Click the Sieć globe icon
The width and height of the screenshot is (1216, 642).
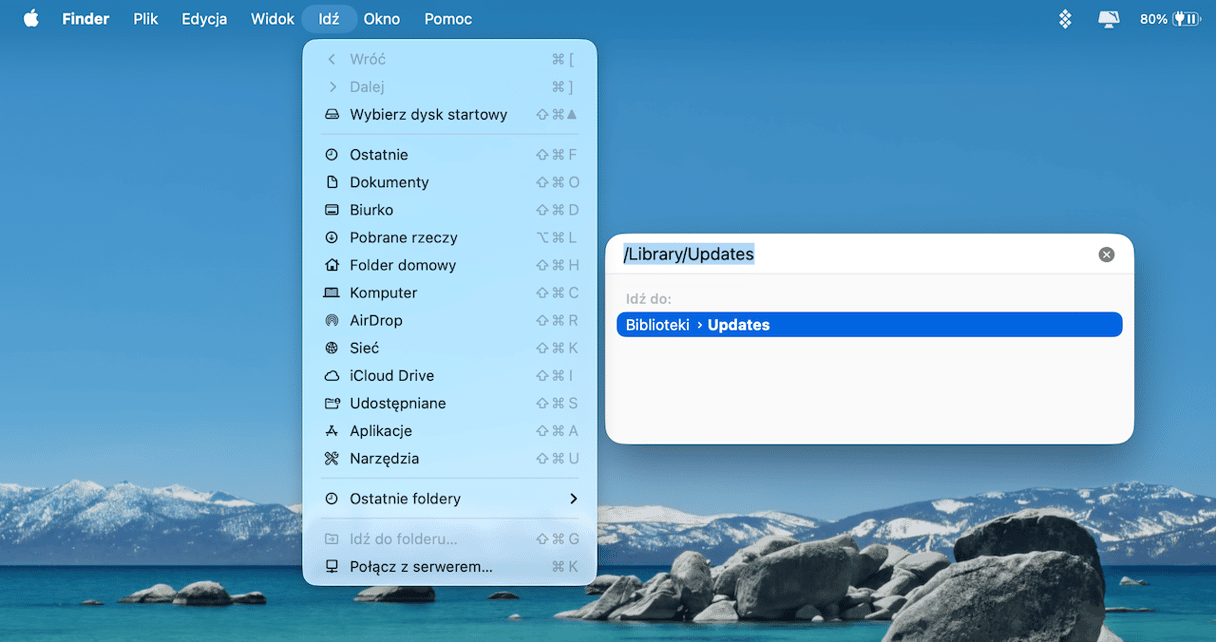(332, 349)
